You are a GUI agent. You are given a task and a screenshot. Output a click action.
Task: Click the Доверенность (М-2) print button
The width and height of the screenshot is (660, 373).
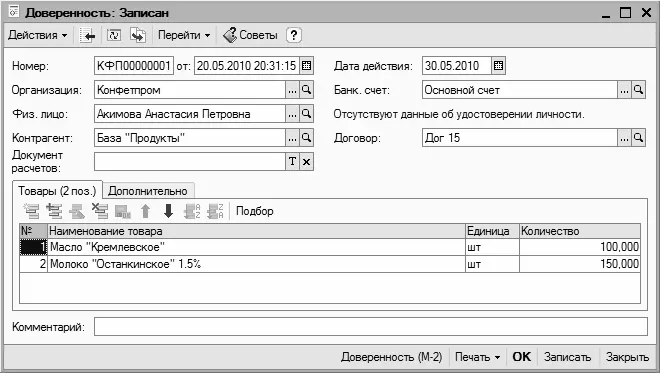click(391, 357)
